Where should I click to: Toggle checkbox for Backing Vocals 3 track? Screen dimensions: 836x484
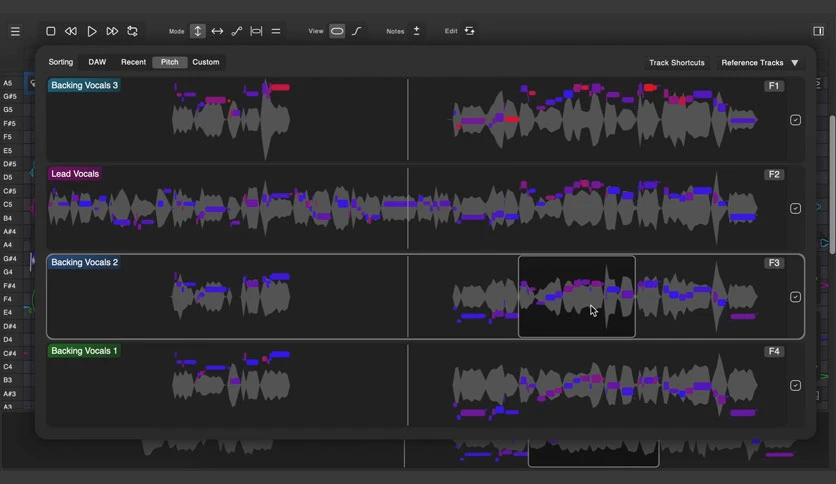(x=795, y=120)
